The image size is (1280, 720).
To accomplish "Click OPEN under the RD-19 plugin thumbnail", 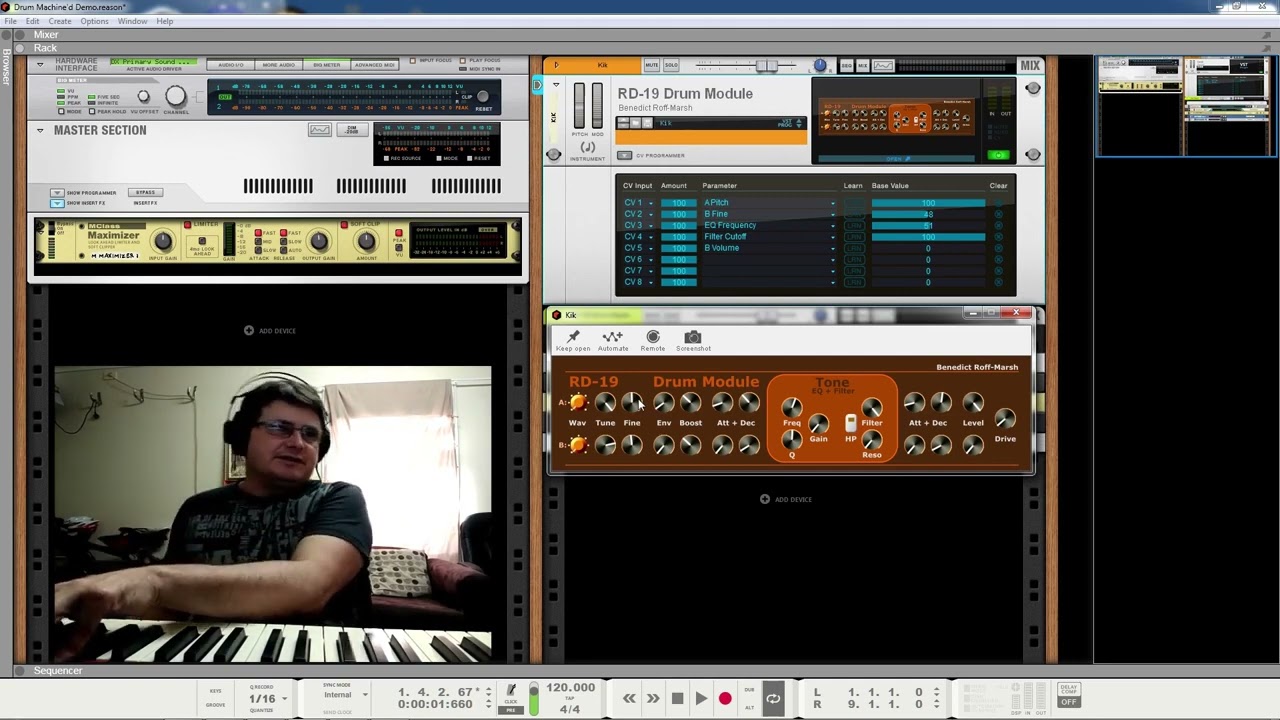I will click(x=897, y=158).
